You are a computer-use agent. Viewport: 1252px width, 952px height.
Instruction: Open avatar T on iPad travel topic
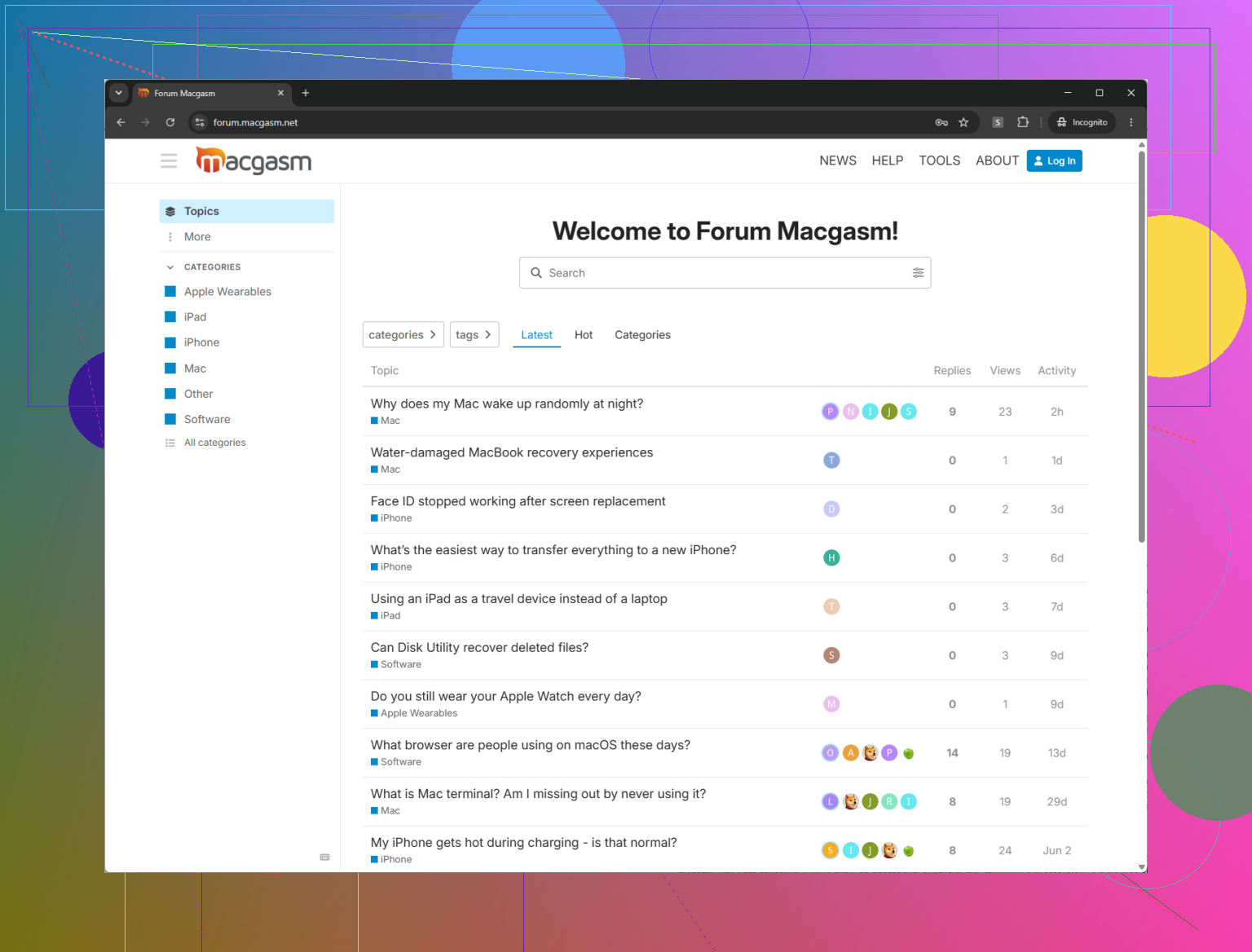(x=831, y=606)
